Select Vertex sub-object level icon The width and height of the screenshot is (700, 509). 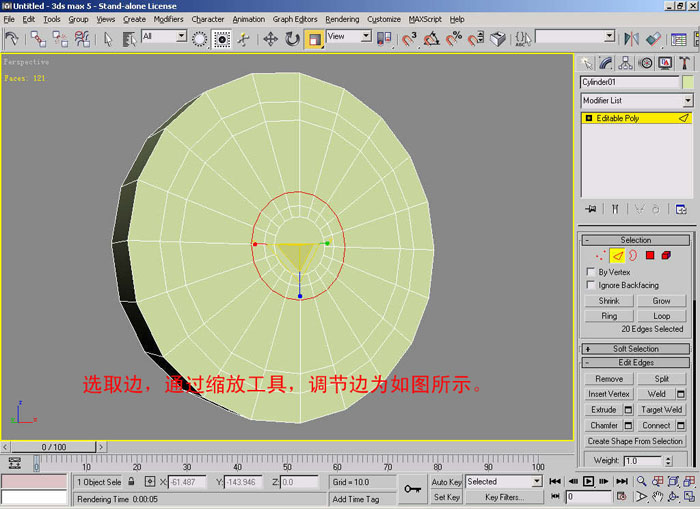click(x=601, y=255)
